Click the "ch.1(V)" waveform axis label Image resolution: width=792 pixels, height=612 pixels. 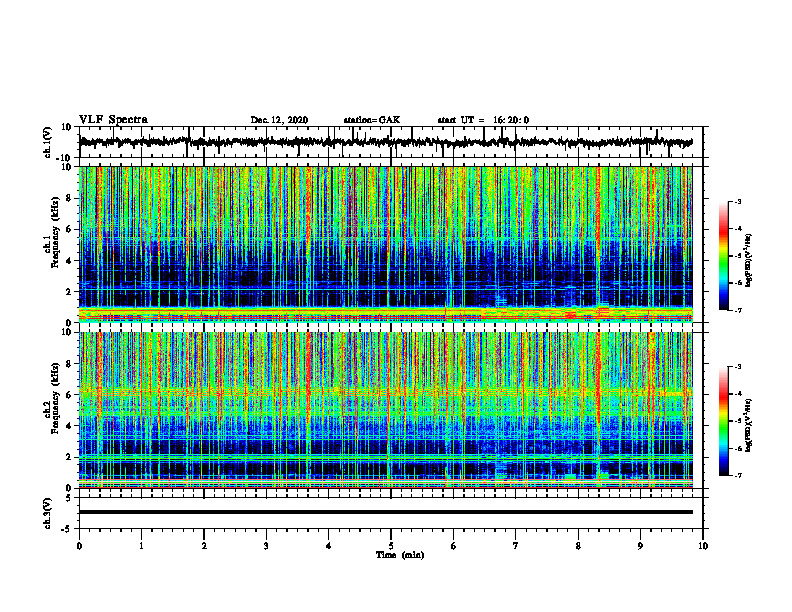[x=48, y=142]
